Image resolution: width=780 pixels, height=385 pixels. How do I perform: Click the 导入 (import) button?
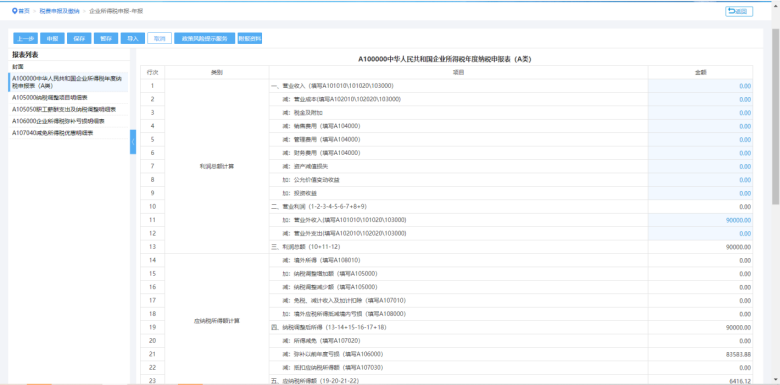coord(133,39)
